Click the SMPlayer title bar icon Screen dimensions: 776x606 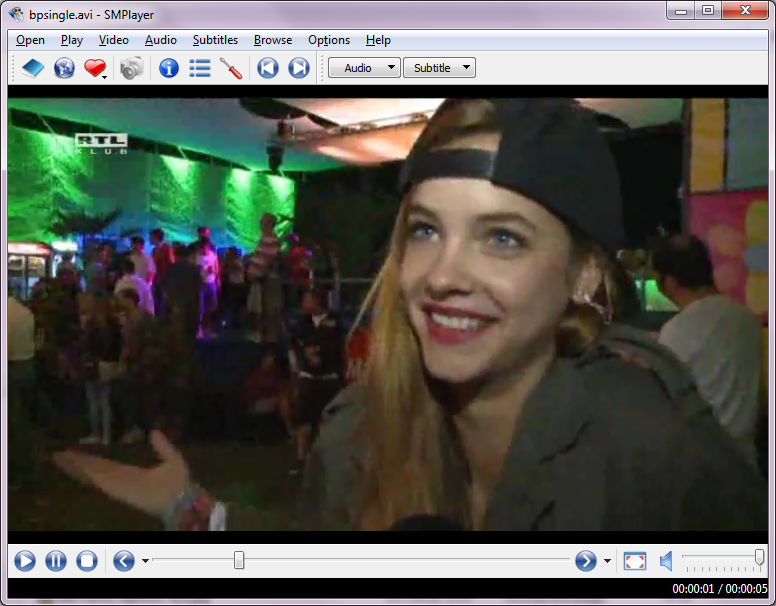pyautogui.click(x=16, y=14)
